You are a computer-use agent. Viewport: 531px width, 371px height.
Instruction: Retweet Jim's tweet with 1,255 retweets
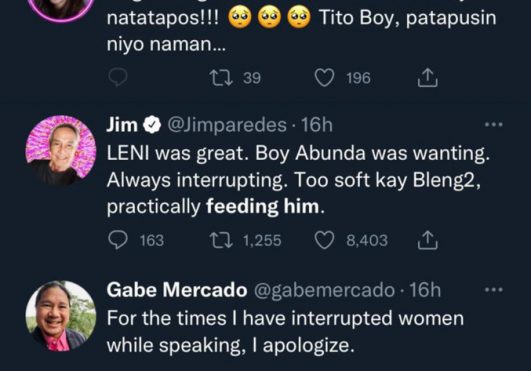click(x=221, y=240)
